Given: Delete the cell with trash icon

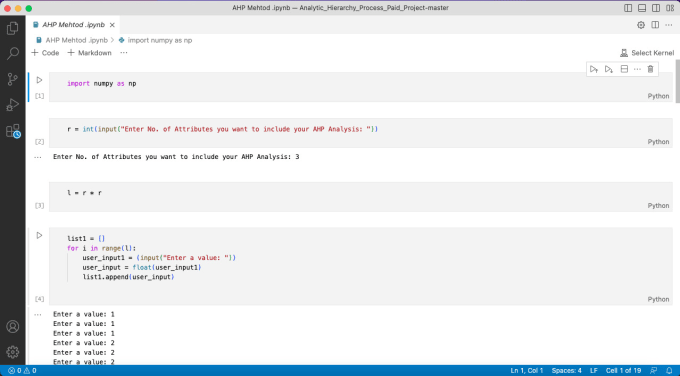Looking at the screenshot, I should [650, 69].
